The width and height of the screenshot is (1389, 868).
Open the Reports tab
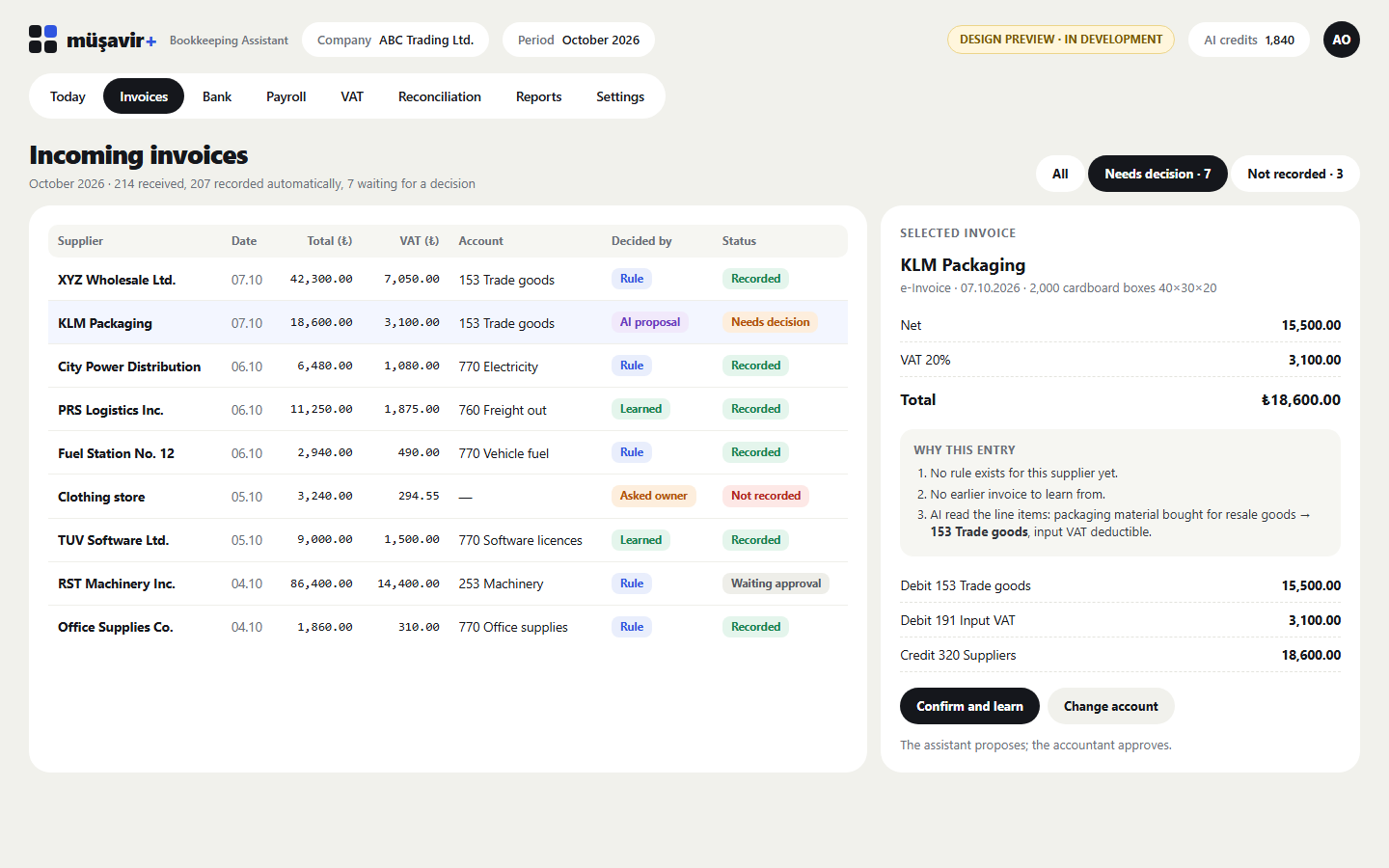click(x=538, y=96)
